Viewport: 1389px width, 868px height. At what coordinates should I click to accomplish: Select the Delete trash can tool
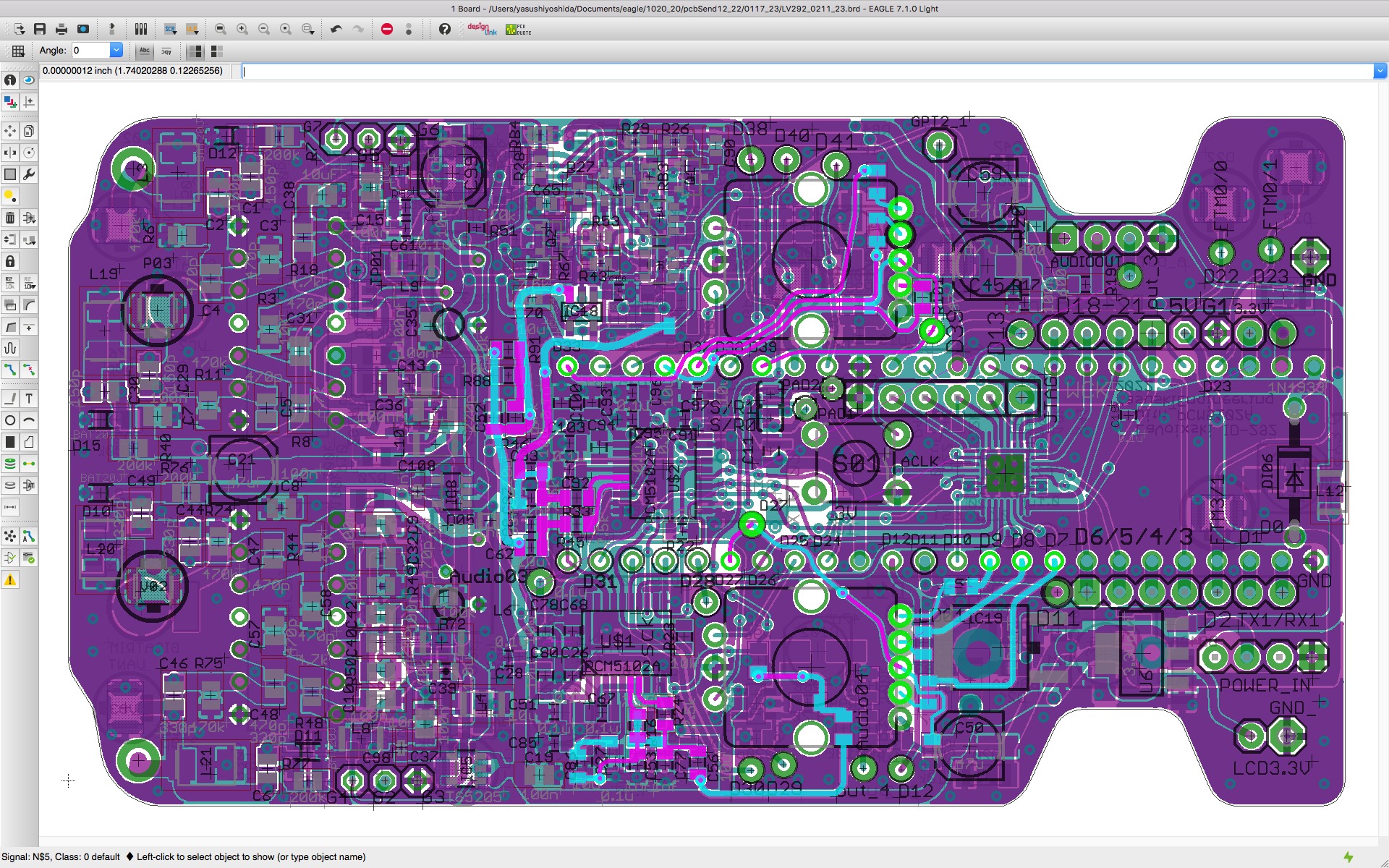click(x=10, y=218)
